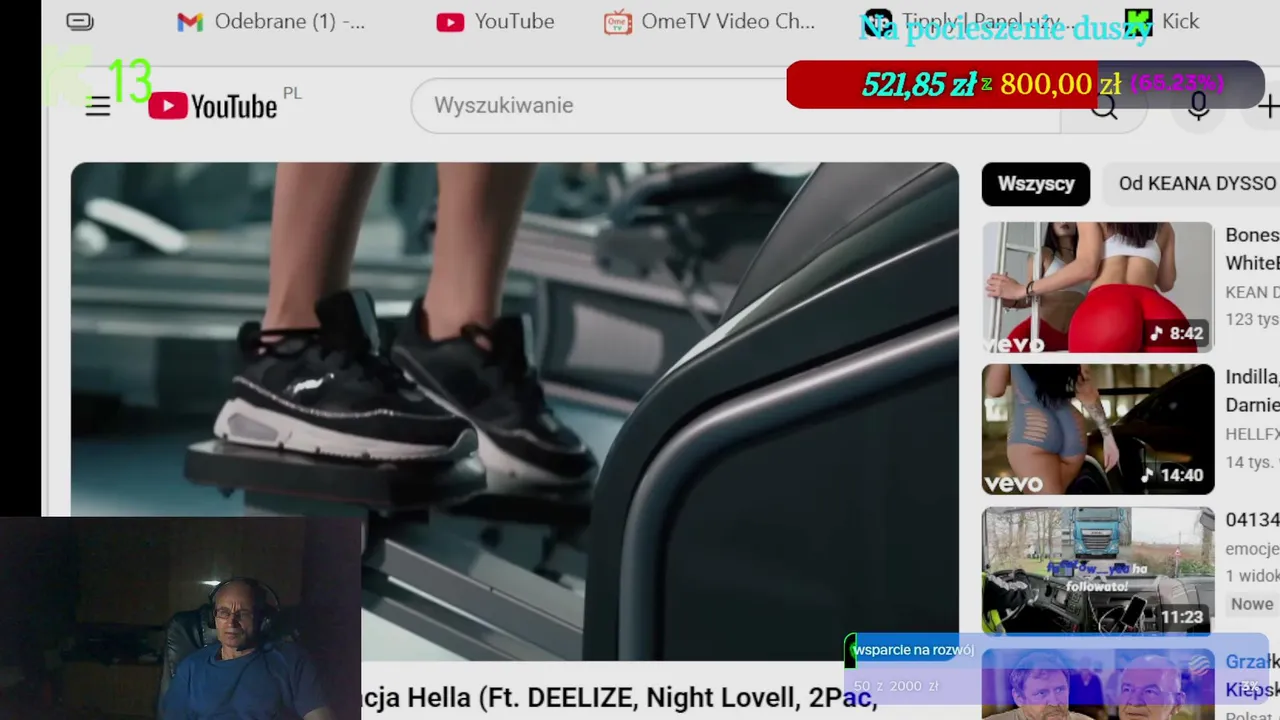The width and height of the screenshot is (1280, 720).
Task: Open the 'Bones' recommended video title
Action: coord(1252,249)
